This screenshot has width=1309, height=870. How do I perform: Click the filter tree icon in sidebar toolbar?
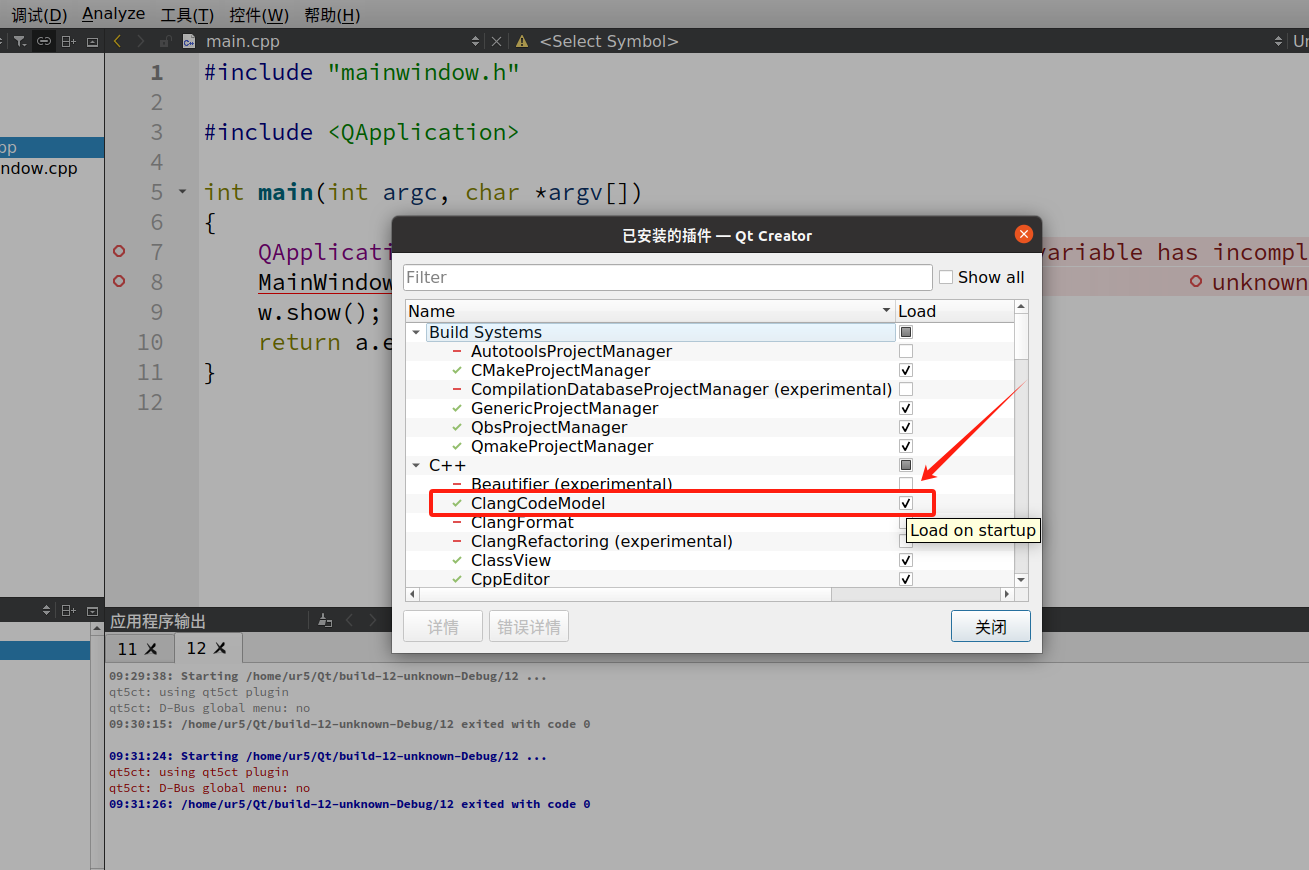[20, 41]
